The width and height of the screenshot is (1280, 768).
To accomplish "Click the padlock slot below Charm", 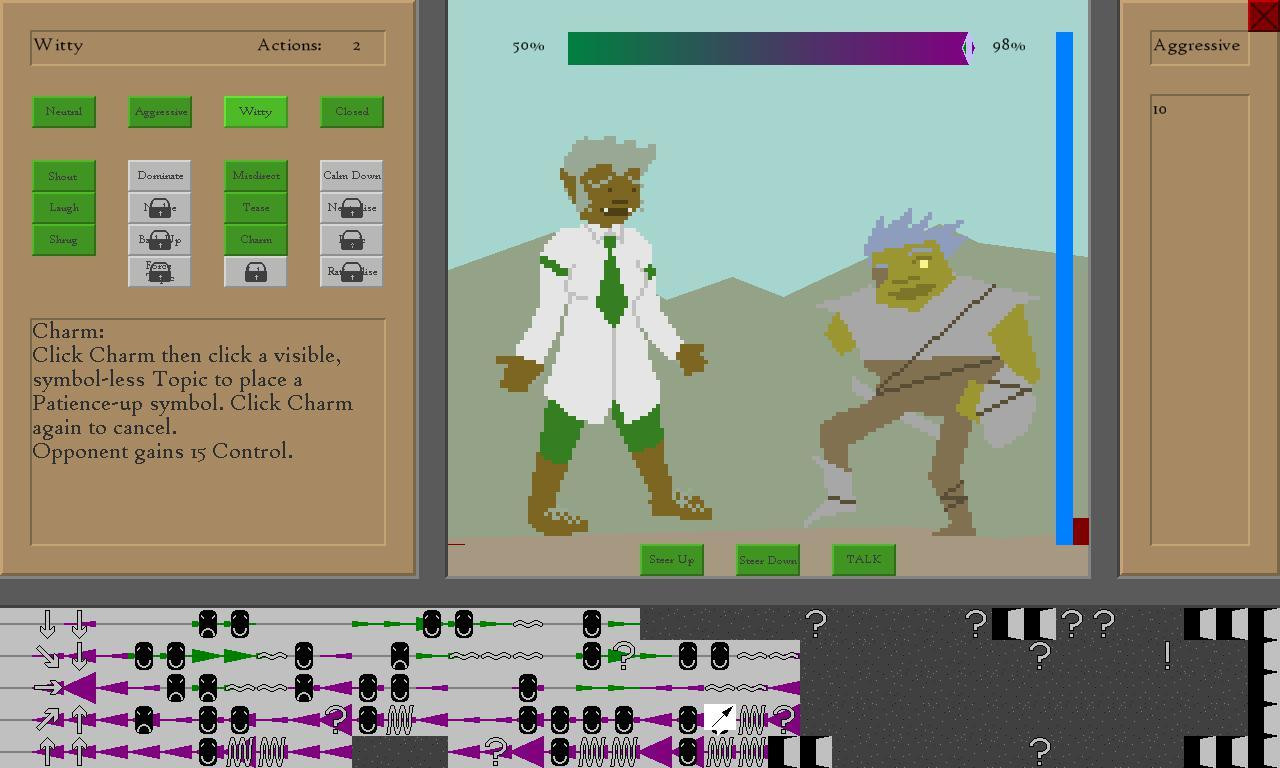I will click(x=256, y=272).
